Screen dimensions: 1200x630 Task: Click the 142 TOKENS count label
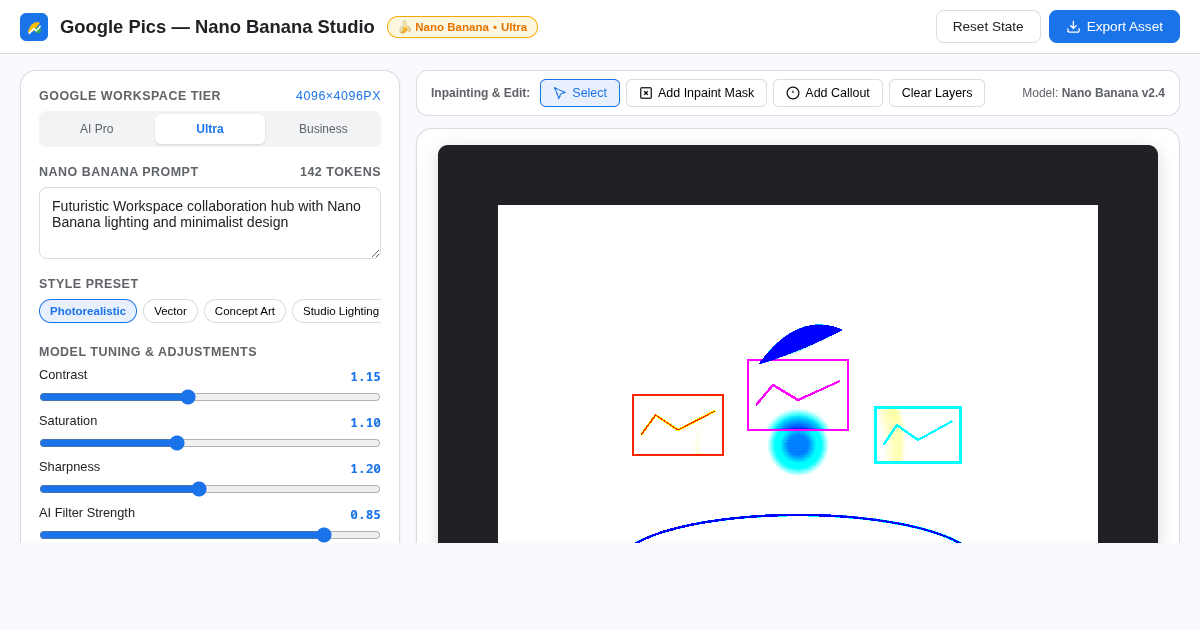pos(340,172)
